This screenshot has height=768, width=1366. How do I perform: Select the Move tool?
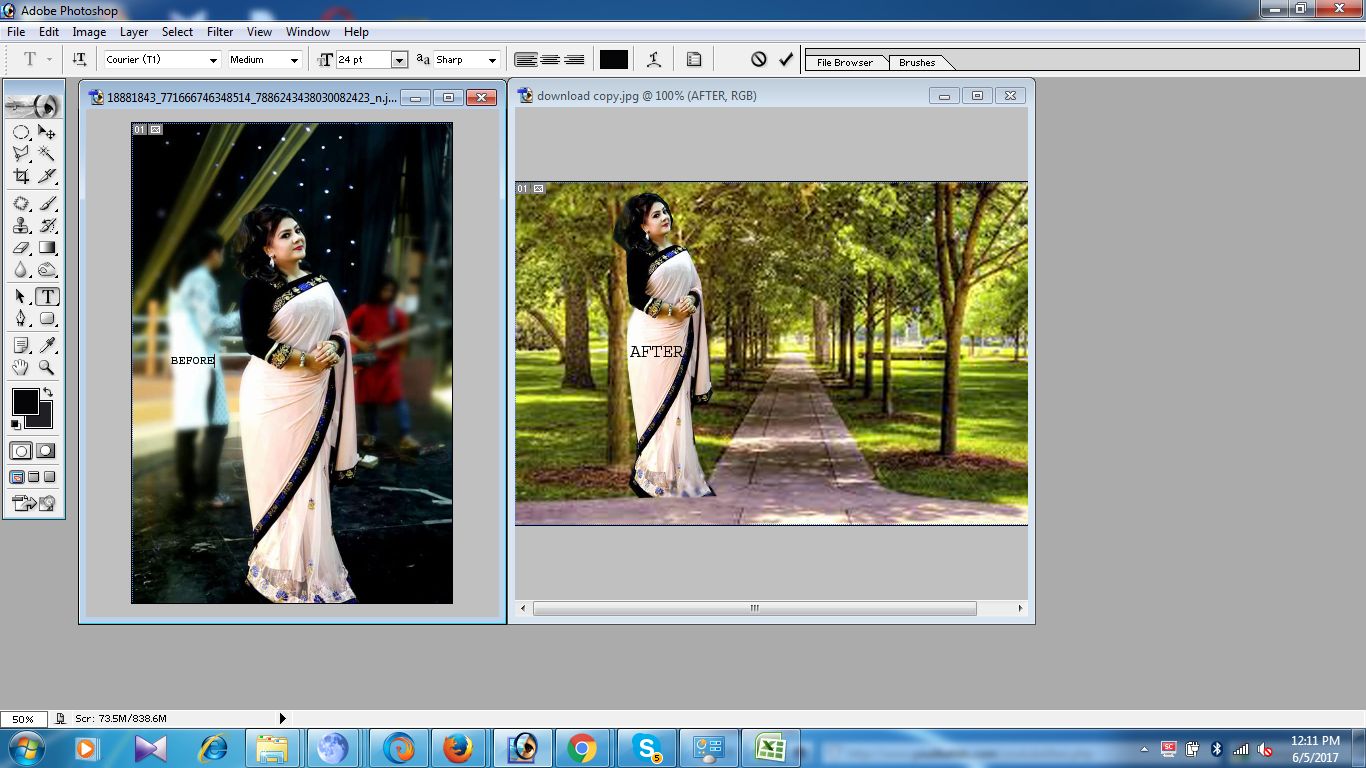click(x=46, y=131)
